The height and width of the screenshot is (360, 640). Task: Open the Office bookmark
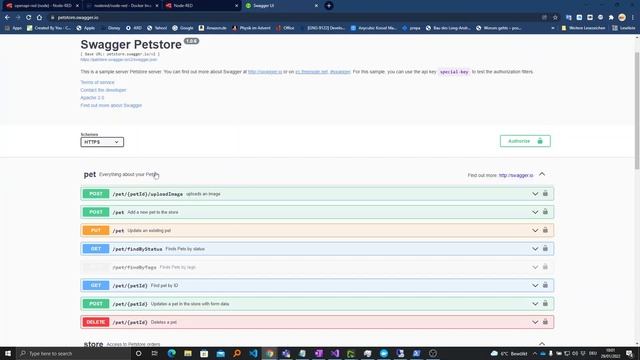point(285,28)
